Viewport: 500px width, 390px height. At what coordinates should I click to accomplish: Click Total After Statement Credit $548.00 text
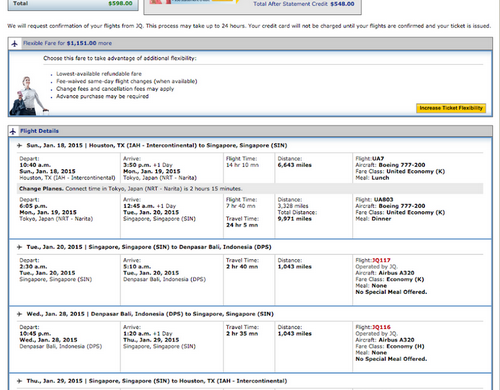click(304, 4)
